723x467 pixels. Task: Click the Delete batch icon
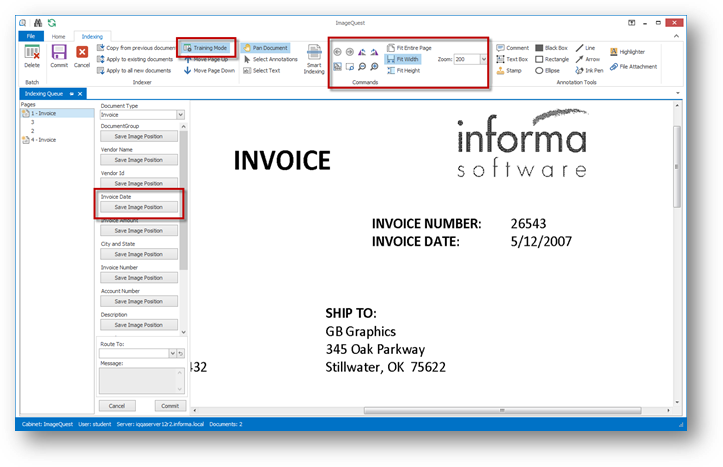pos(32,53)
